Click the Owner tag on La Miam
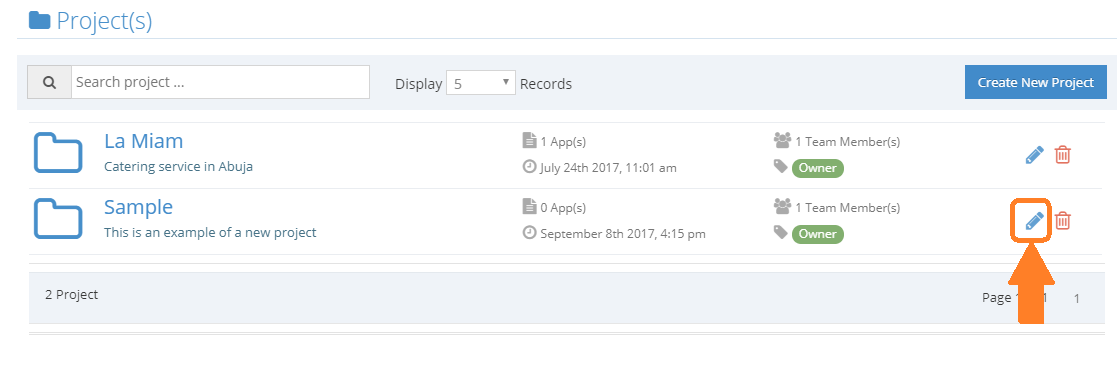 click(x=818, y=168)
